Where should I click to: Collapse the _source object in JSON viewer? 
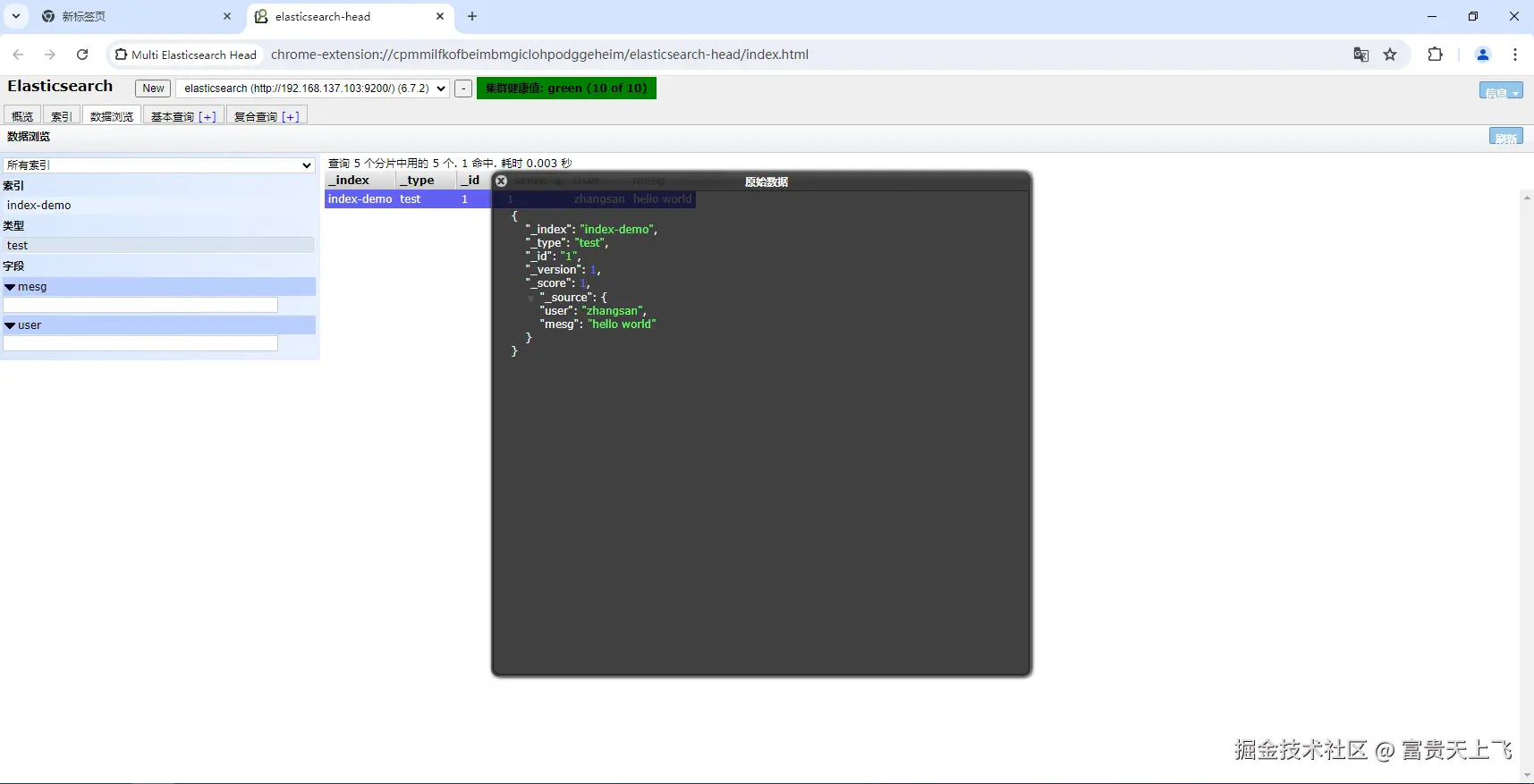[x=530, y=298]
